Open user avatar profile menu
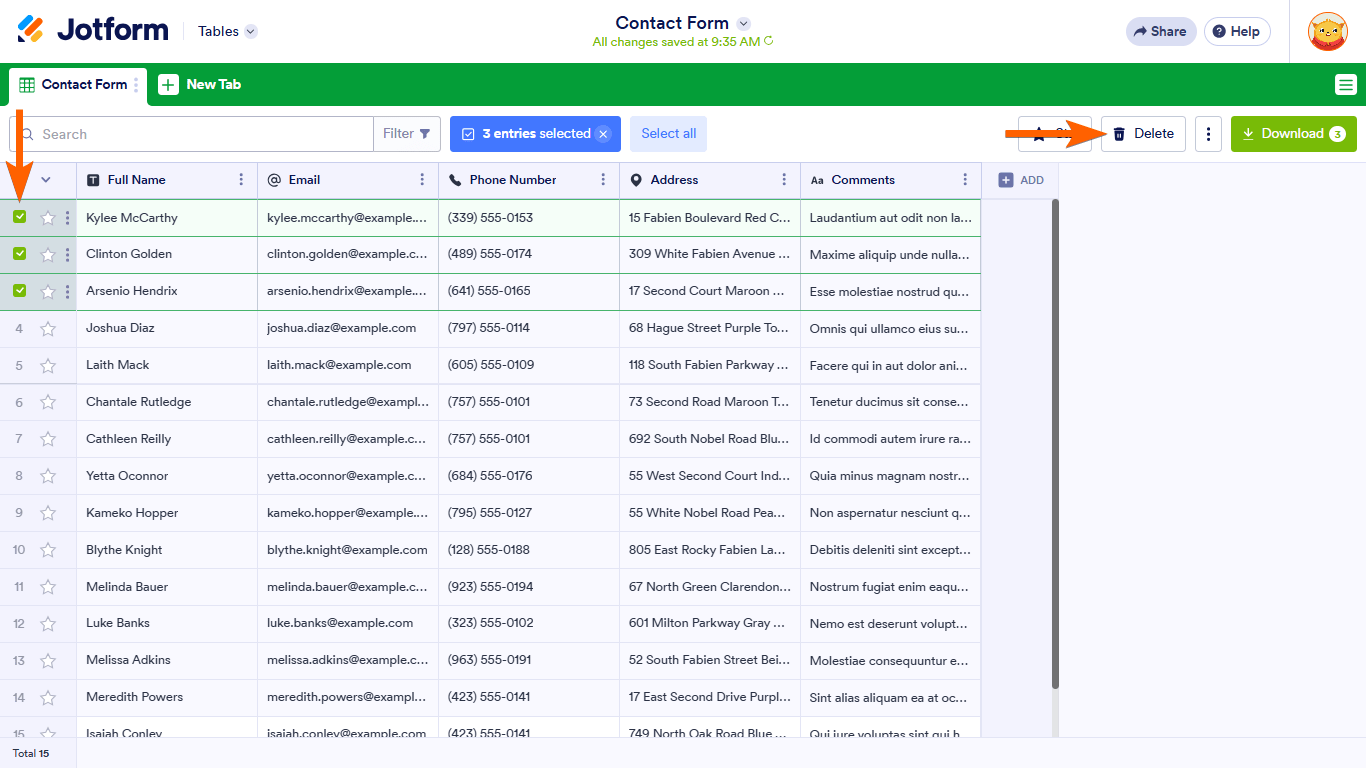Viewport: 1366px width, 768px height. click(1327, 32)
